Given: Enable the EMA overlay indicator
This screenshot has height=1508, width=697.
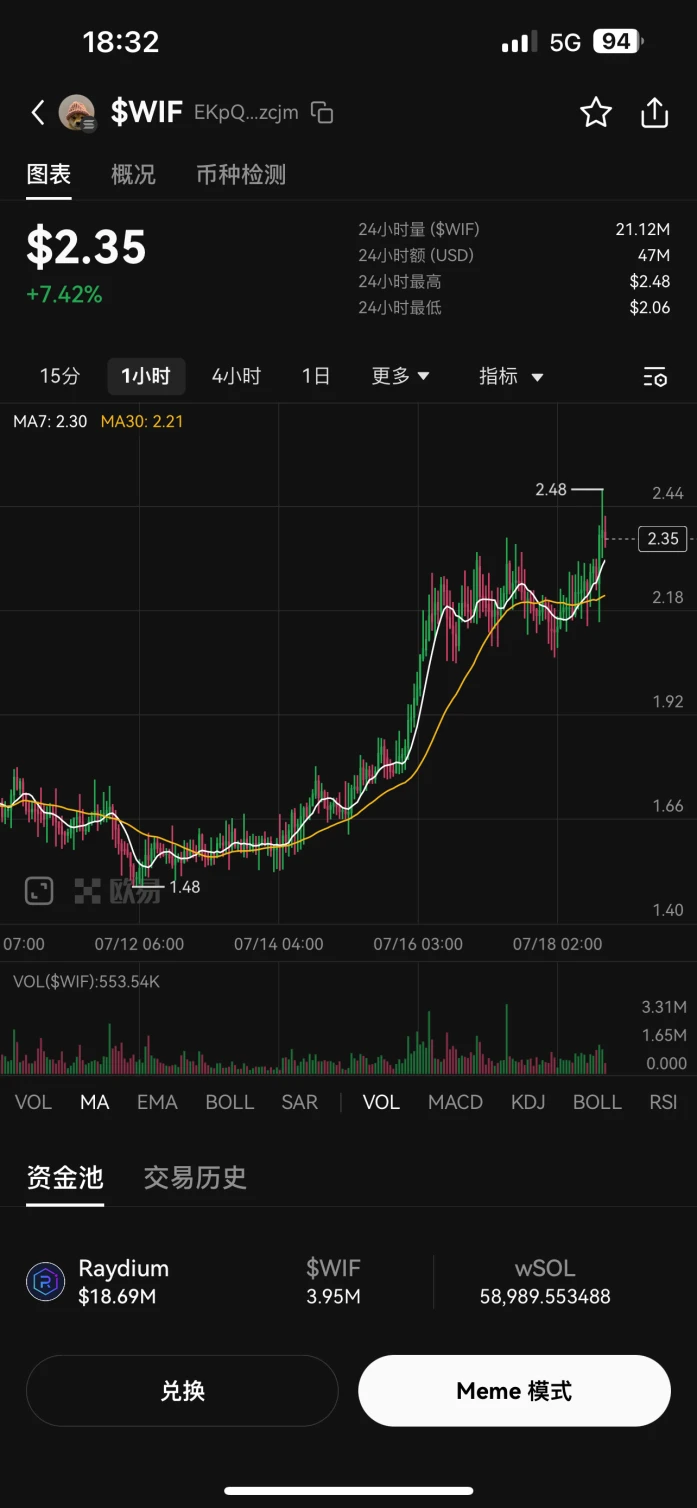Looking at the screenshot, I should (x=157, y=1102).
